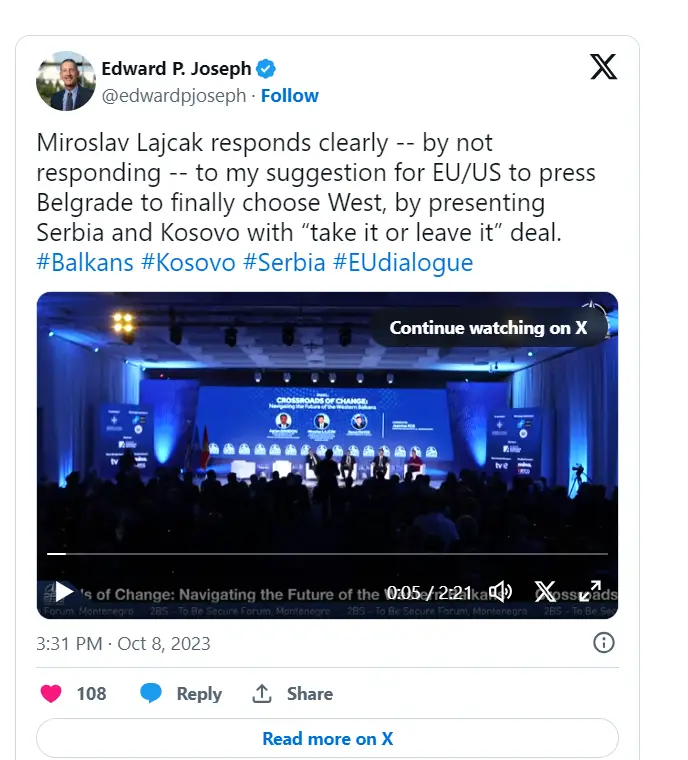Click the blue verified badge
This screenshot has width=688, height=760.
(x=266, y=69)
